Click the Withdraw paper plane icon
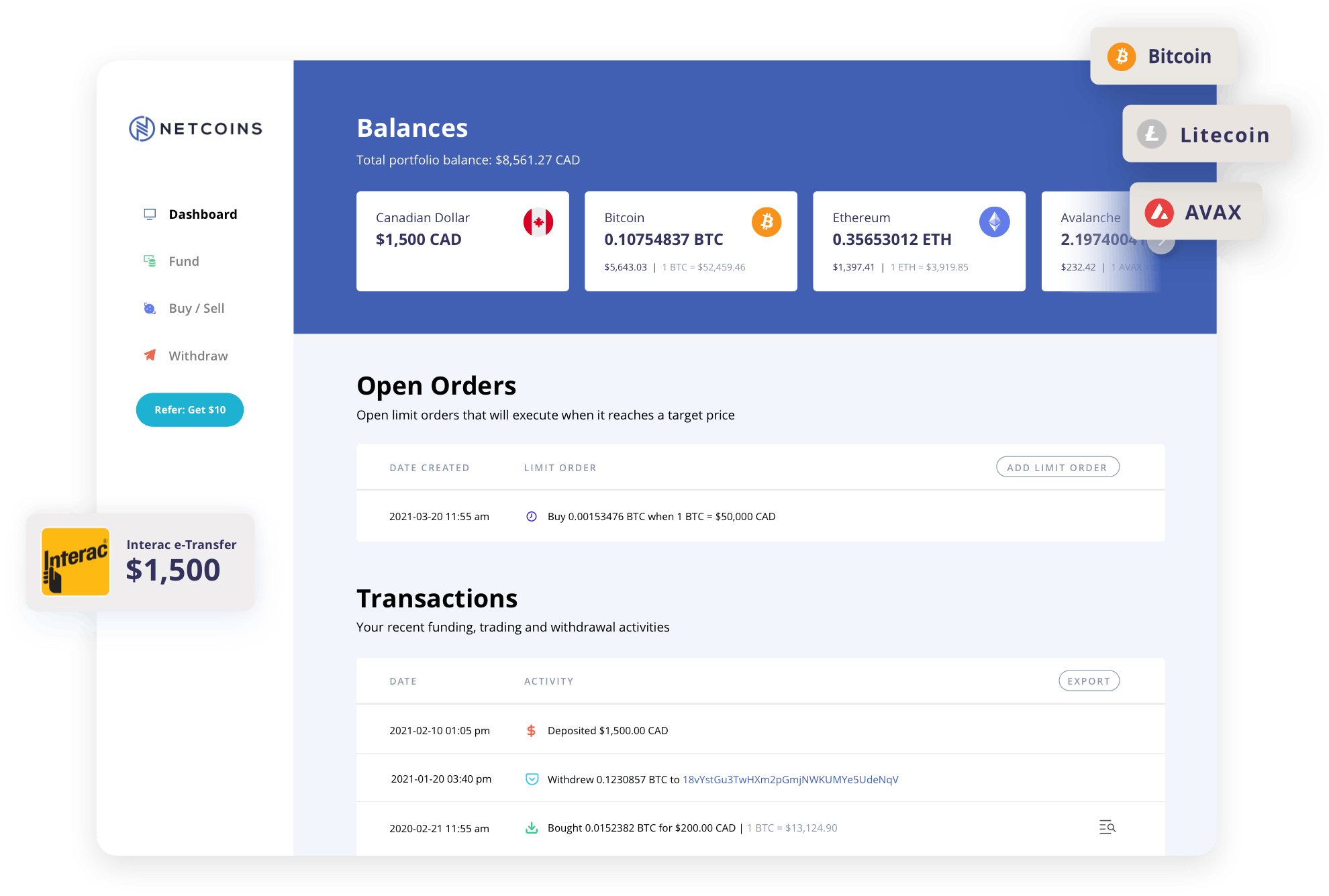The height and width of the screenshot is (896, 1329). 150,355
